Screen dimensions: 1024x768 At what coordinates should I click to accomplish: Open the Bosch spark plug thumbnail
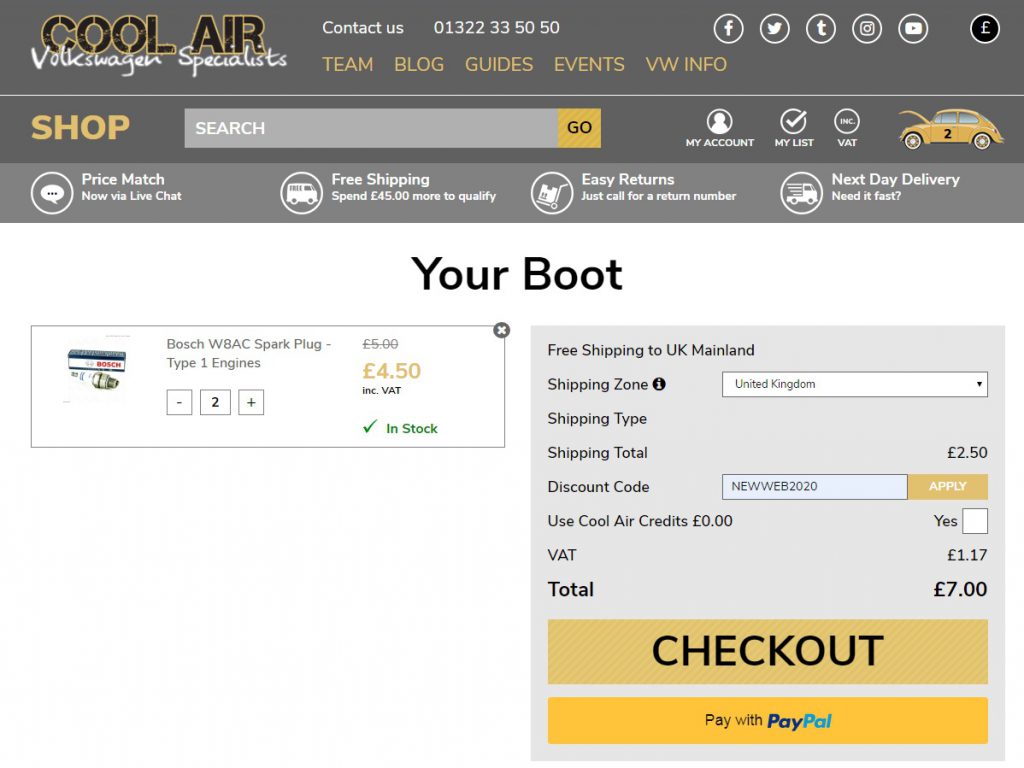97,370
